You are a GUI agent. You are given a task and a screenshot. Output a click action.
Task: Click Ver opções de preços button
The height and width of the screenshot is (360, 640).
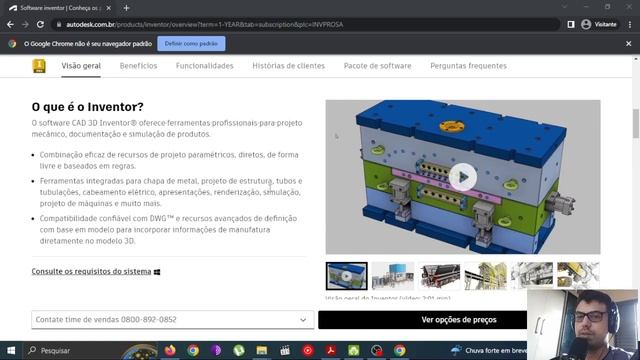pyautogui.click(x=459, y=320)
